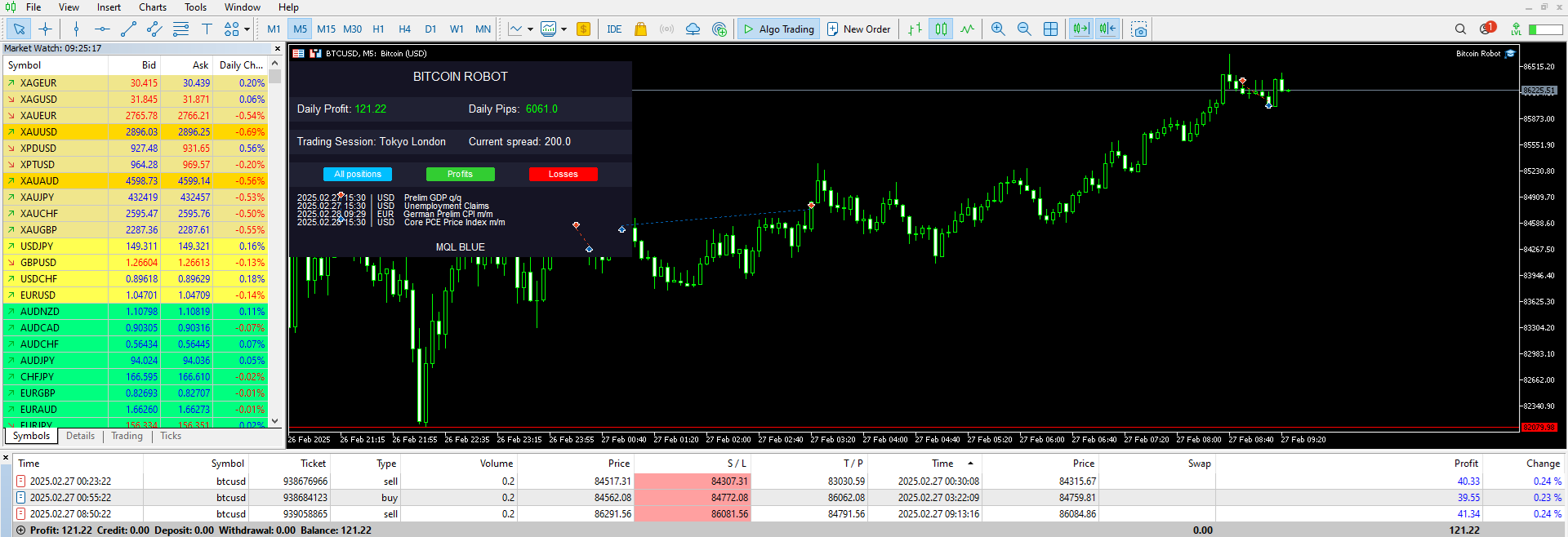Click the green Profits button
The width and height of the screenshot is (1568, 537).
point(460,174)
